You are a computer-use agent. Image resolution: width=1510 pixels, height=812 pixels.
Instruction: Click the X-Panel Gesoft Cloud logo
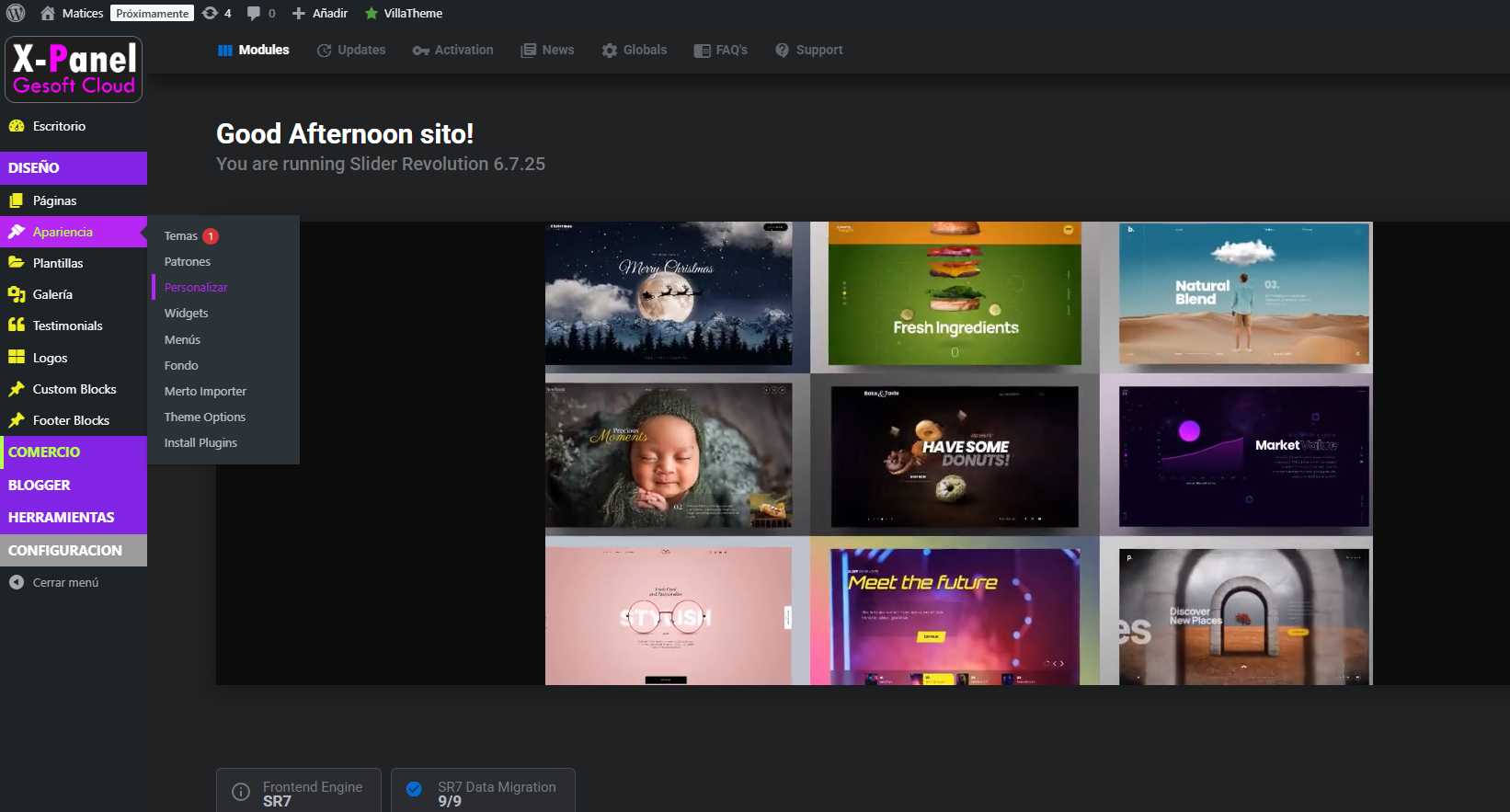[74, 69]
